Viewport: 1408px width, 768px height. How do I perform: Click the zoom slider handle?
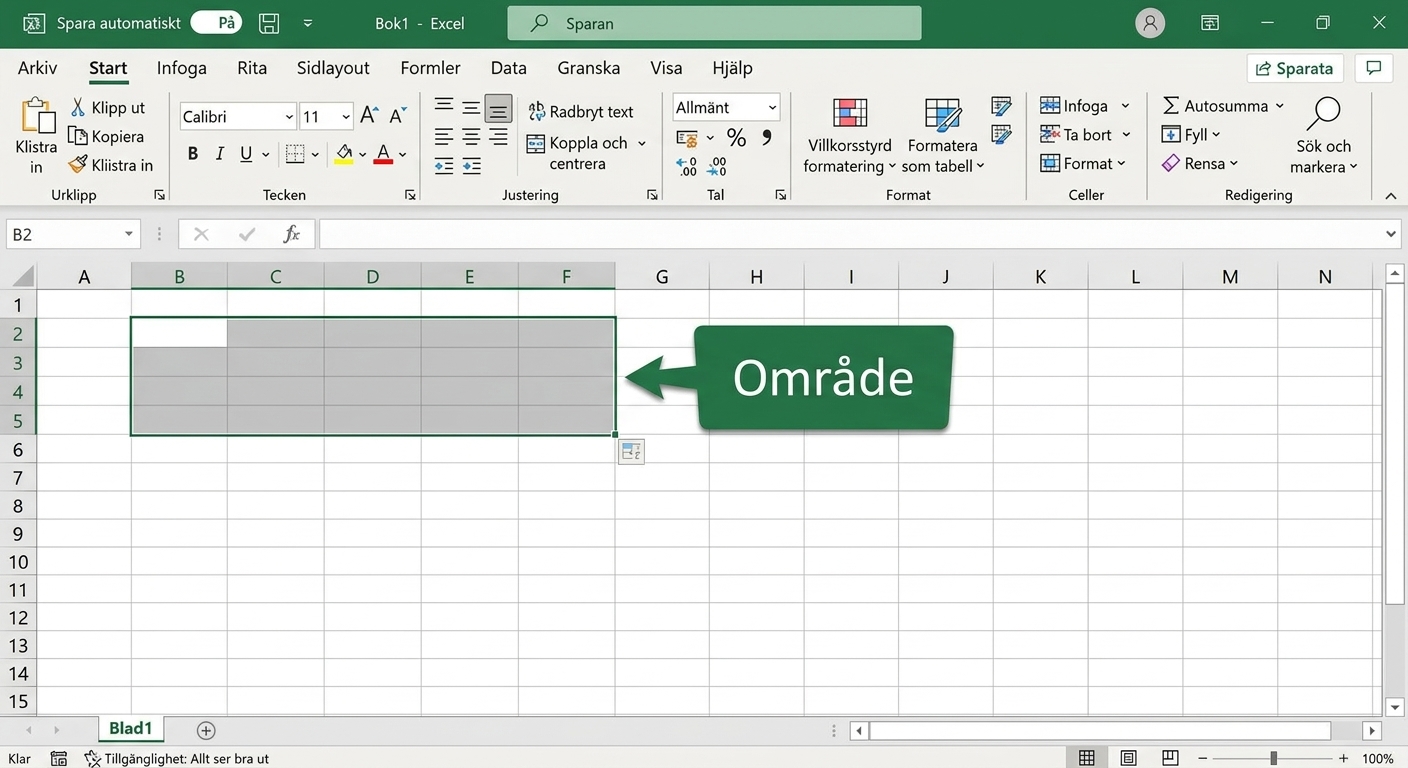[1273, 758]
